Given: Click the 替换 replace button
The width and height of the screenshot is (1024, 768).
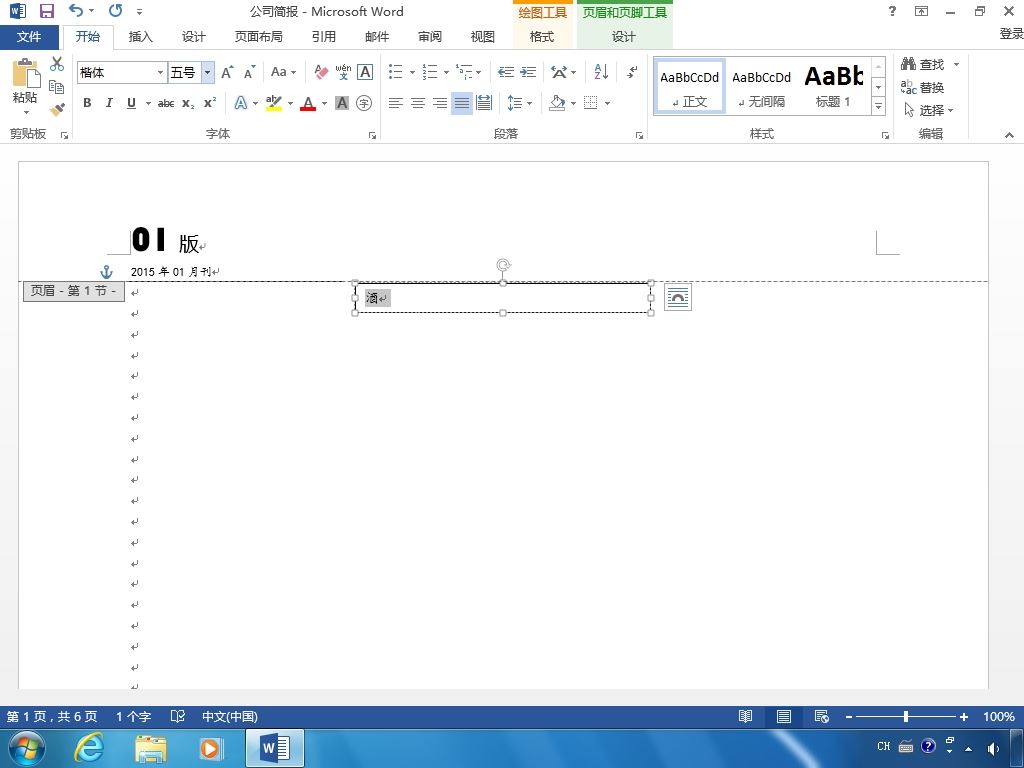Looking at the screenshot, I should coord(922,87).
